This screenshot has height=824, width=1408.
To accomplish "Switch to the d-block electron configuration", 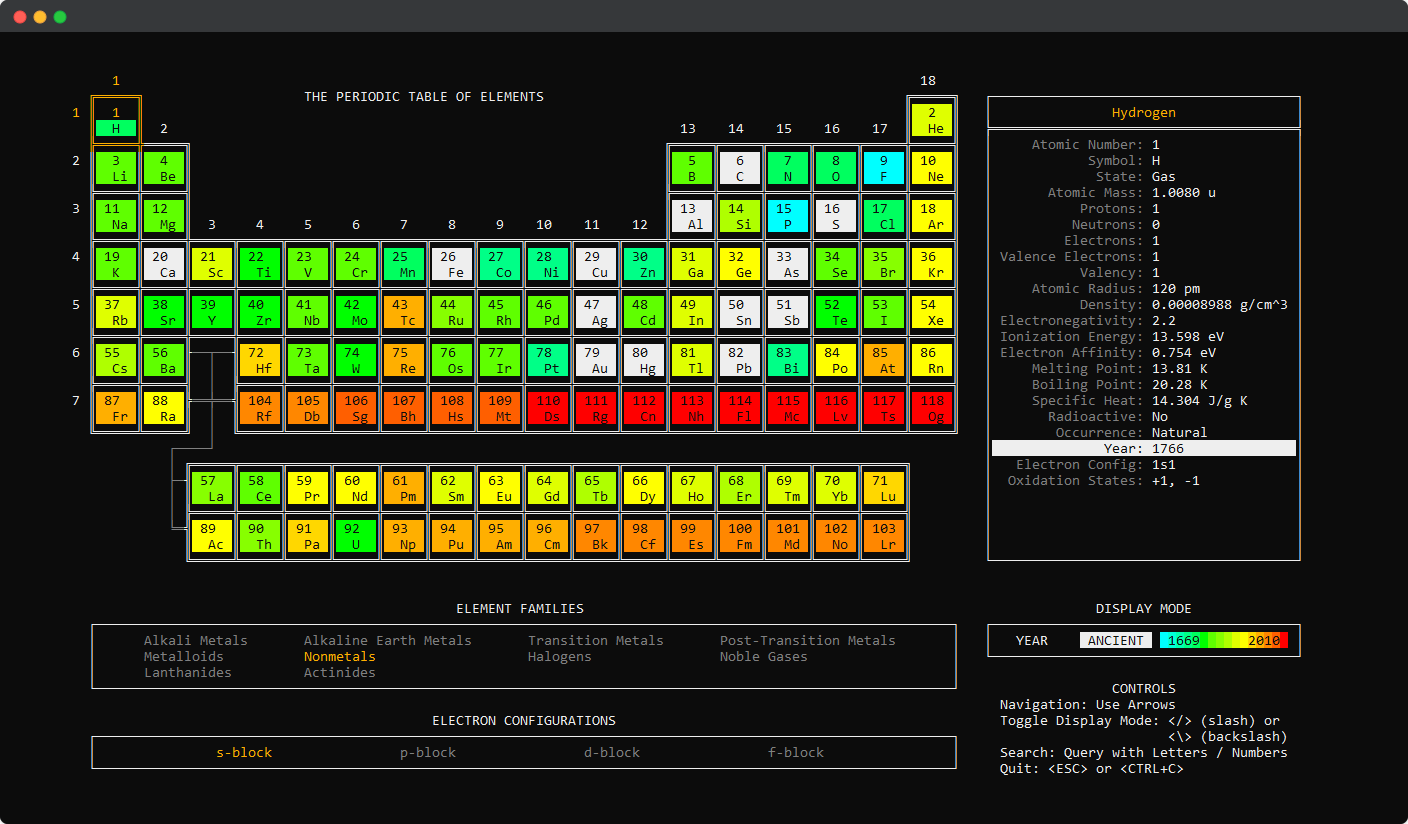I will click(x=612, y=752).
